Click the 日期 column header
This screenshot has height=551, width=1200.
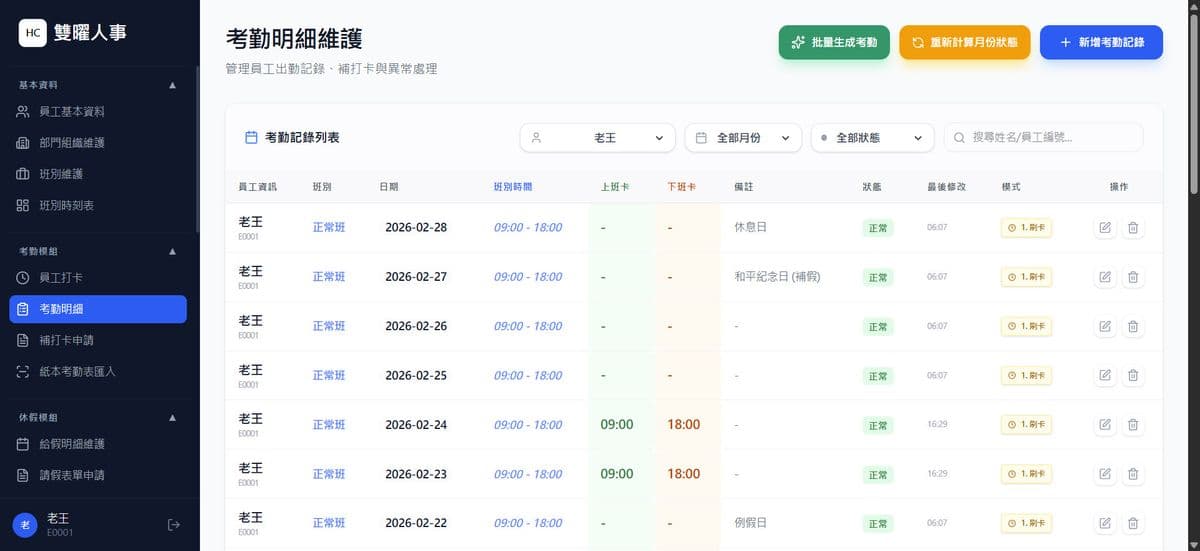coord(389,187)
